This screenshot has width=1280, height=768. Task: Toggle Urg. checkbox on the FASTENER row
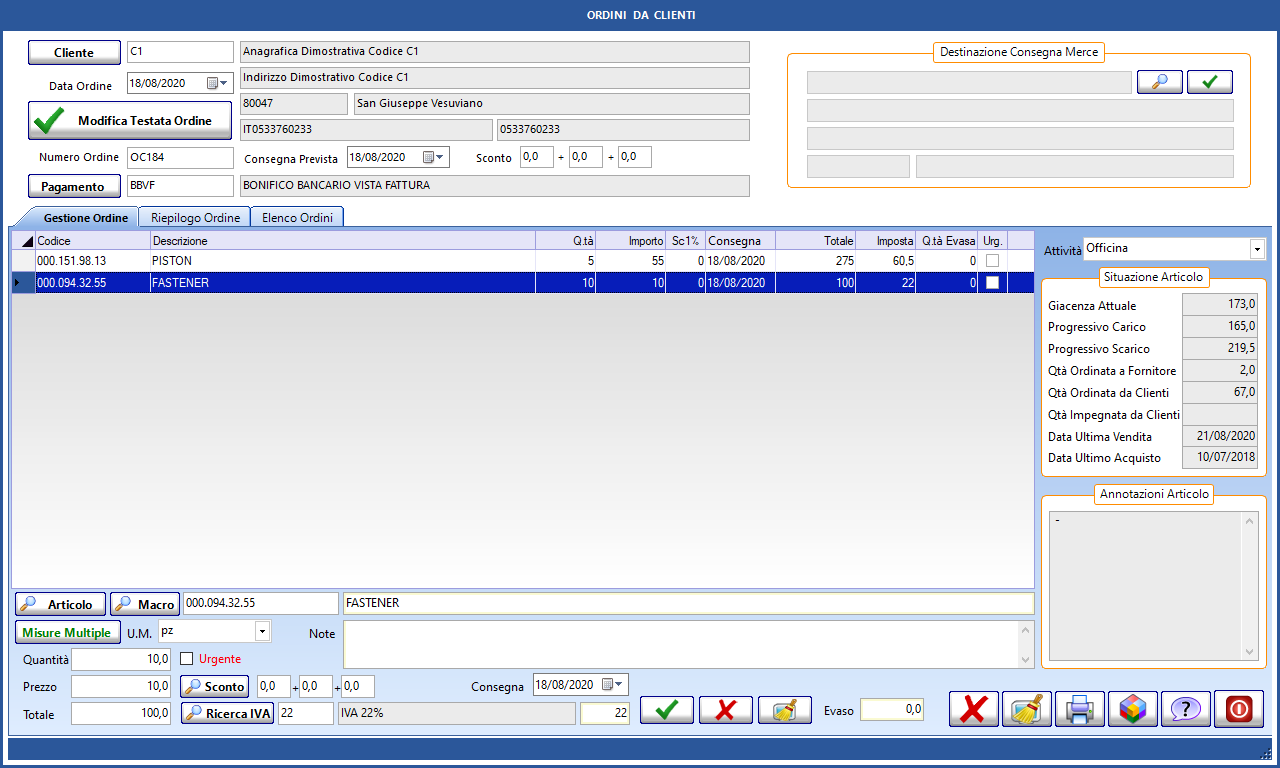click(x=992, y=283)
